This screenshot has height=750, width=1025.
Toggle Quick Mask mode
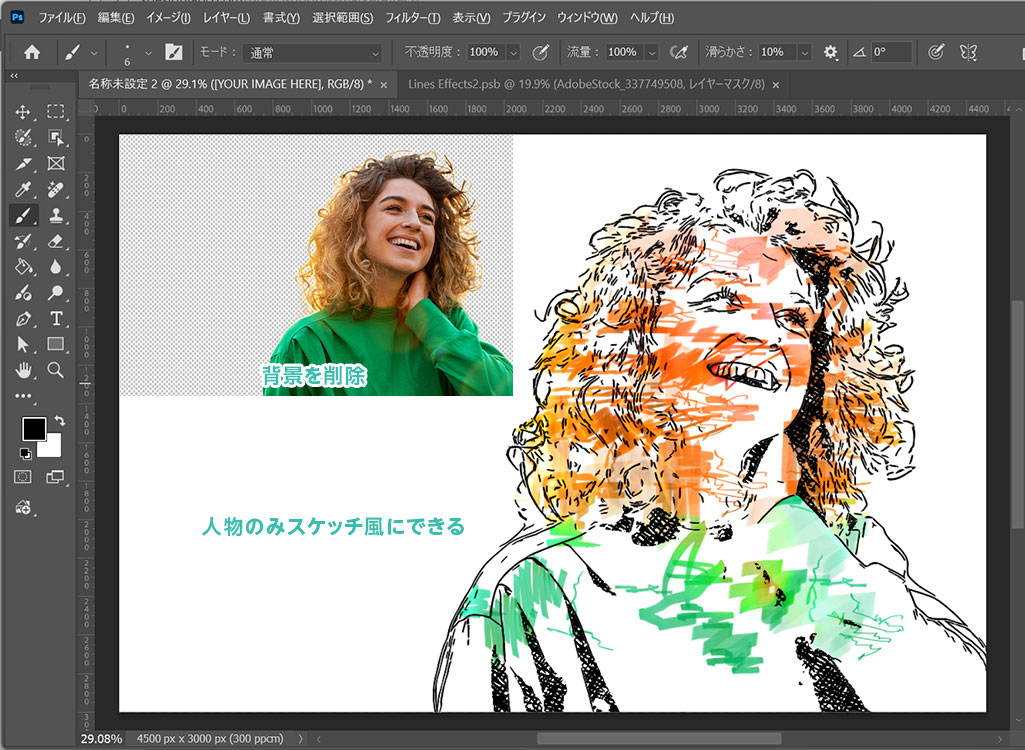pyautogui.click(x=23, y=477)
